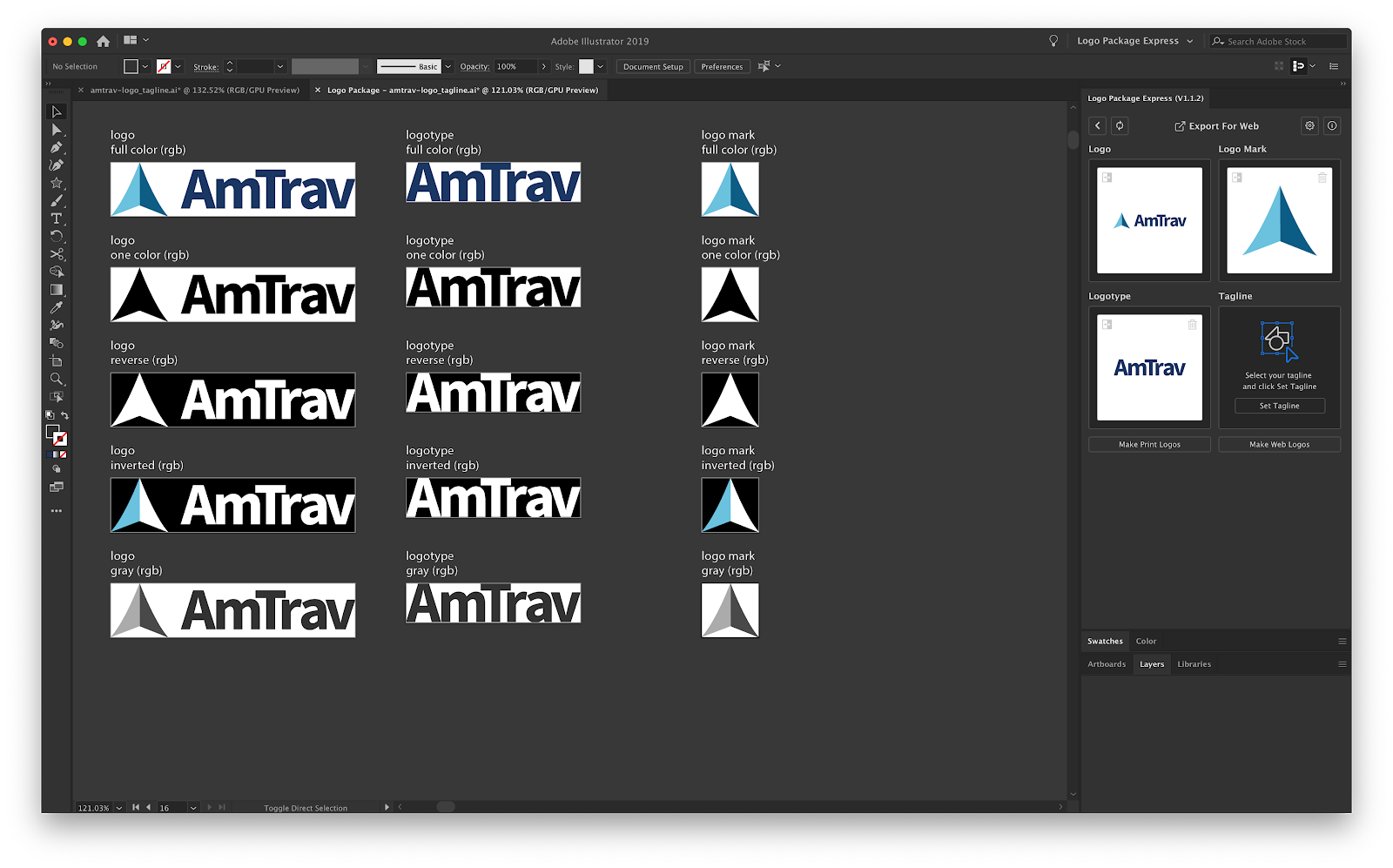
Task: Switch to amtrav-logo_tagline.ai 132.52% document tab
Action: [194, 91]
